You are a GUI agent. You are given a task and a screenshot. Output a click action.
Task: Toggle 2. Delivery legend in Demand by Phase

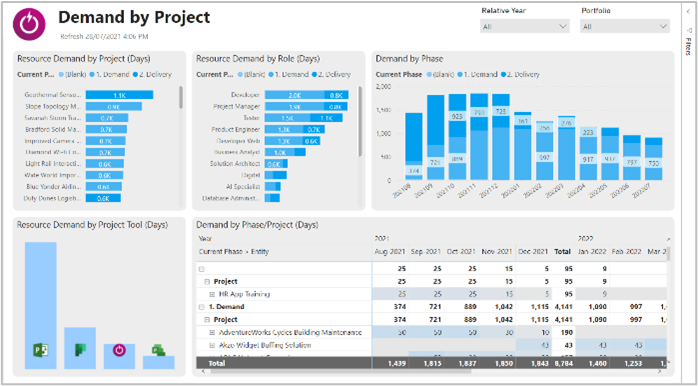(x=520, y=75)
